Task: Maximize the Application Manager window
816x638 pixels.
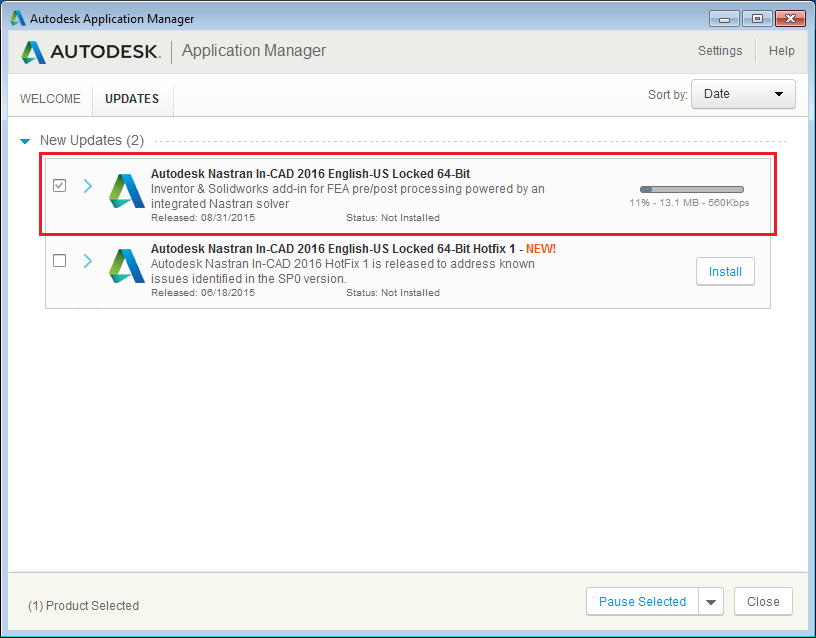Action: (757, 19)
